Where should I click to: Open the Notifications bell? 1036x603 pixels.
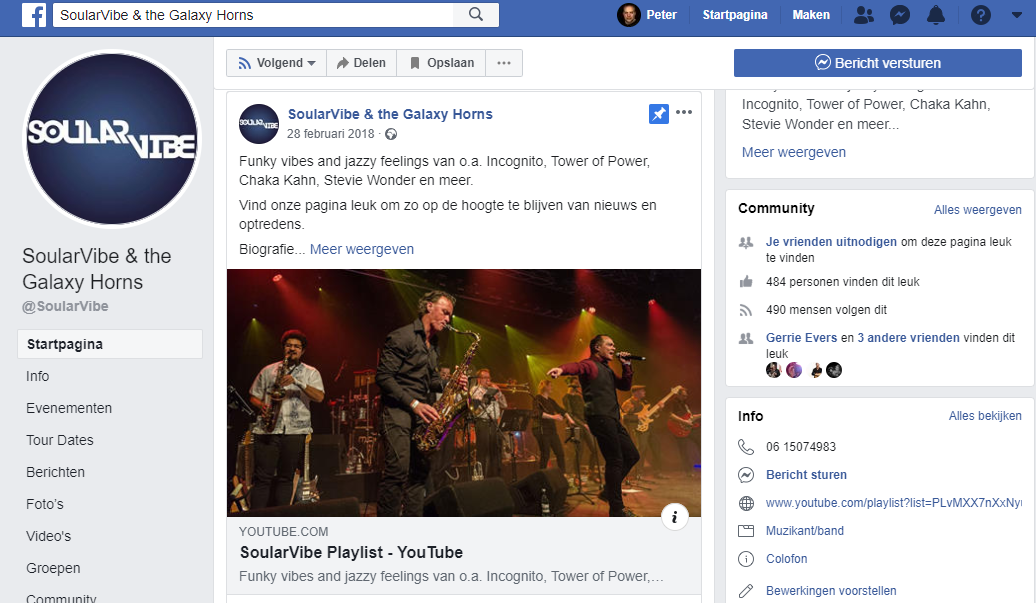(936, 15)
